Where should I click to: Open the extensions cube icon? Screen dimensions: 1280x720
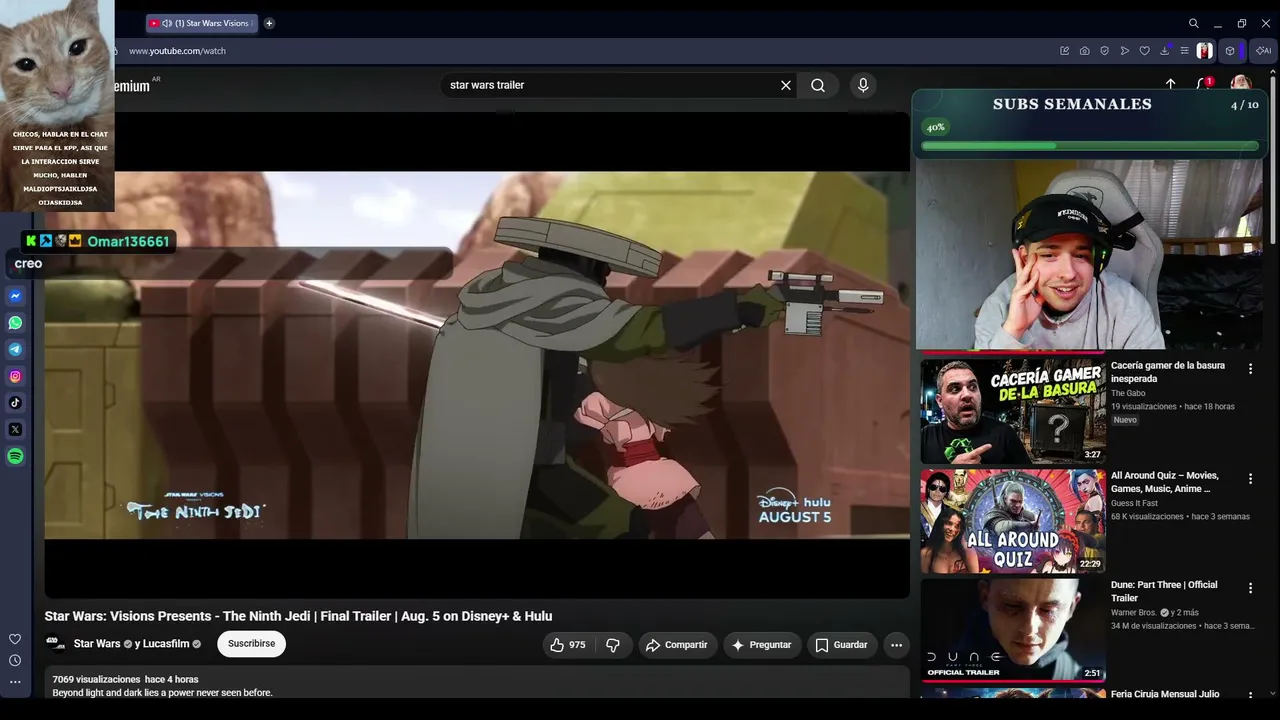(1230, 51)
